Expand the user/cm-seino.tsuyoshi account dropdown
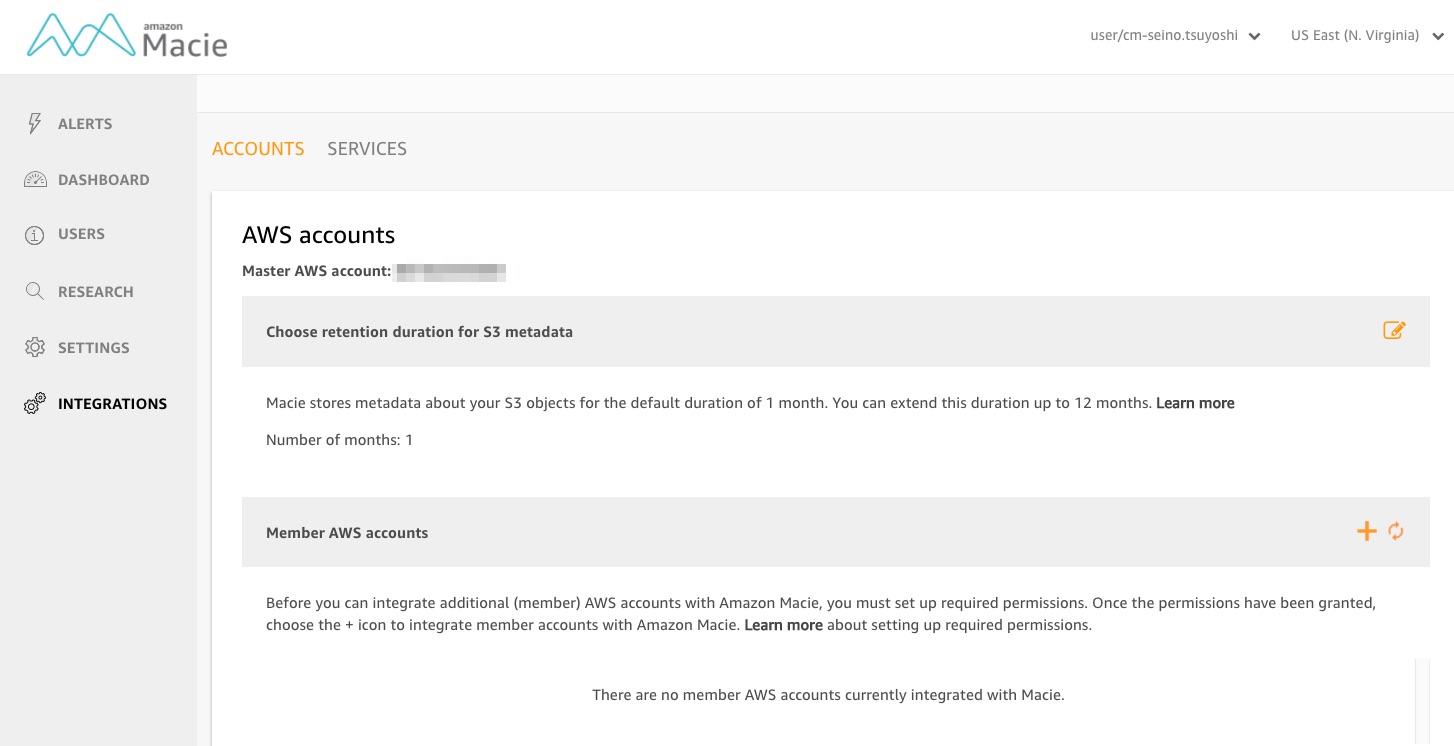Screen dimensions: 1454x746 [x=1174, y=36]
